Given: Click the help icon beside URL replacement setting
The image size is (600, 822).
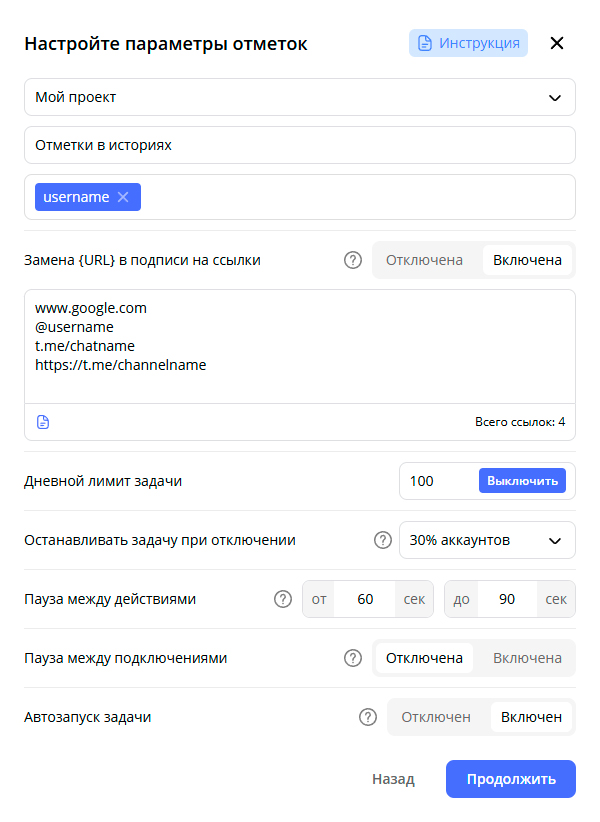Looking at the screenshot, I should coord(352,260).
